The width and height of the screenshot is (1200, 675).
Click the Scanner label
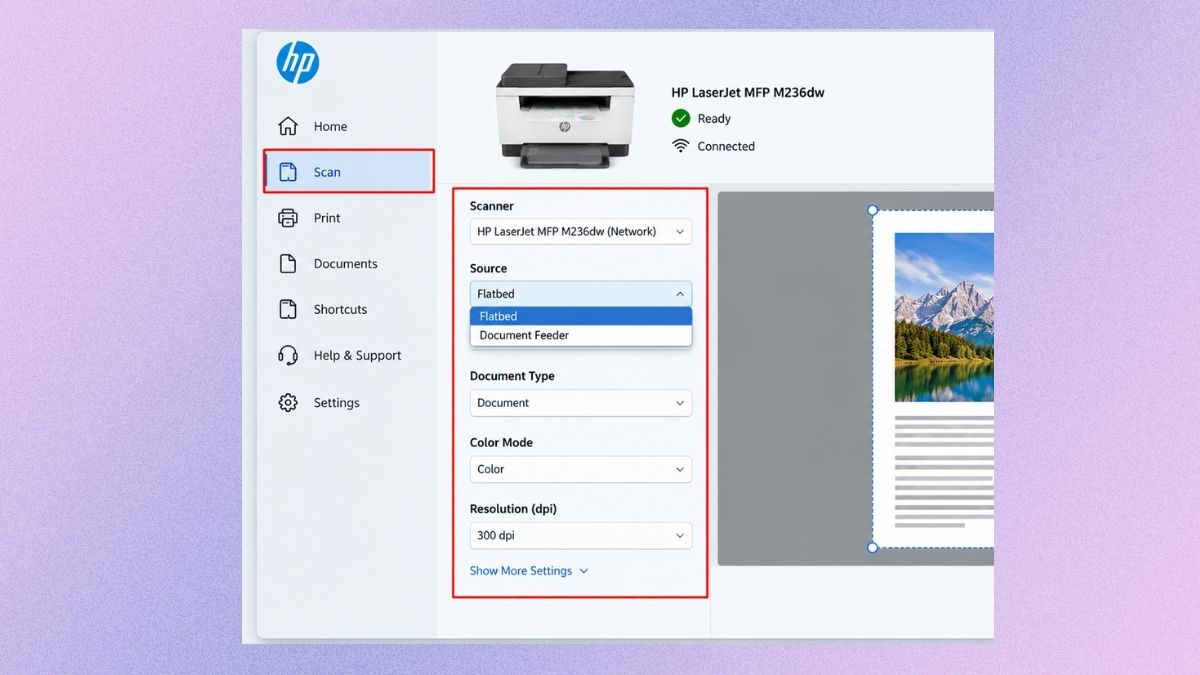pos(492,206)
